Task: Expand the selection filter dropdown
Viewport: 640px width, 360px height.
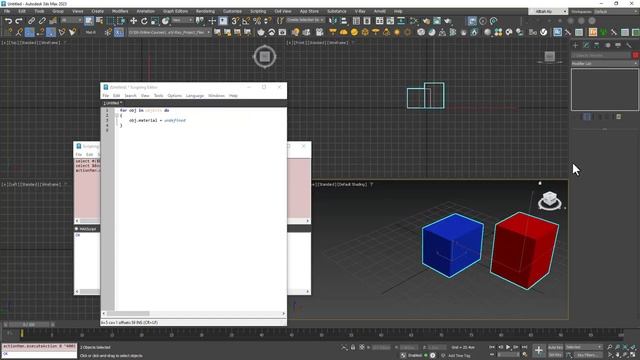Action: pyautogui.click(x=71, y=20)
